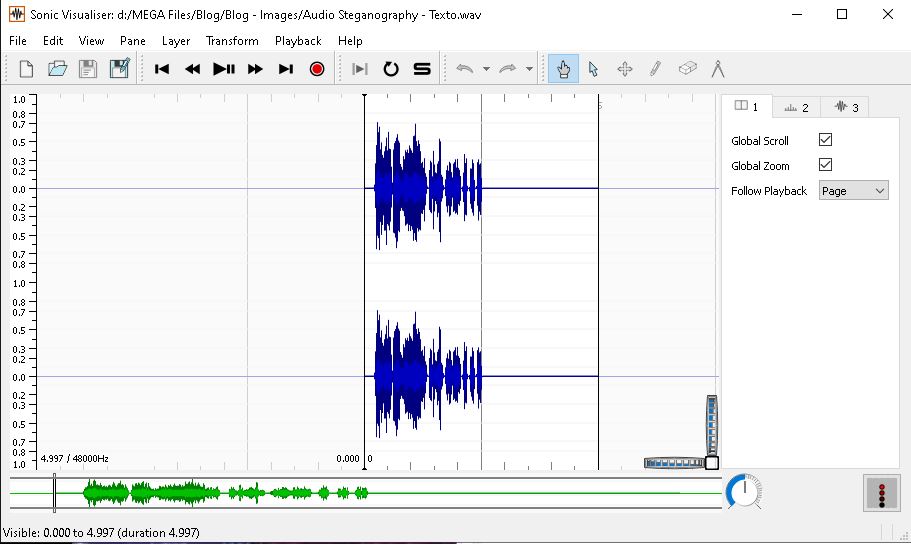Open a file with the folder icon

point(58,69)
